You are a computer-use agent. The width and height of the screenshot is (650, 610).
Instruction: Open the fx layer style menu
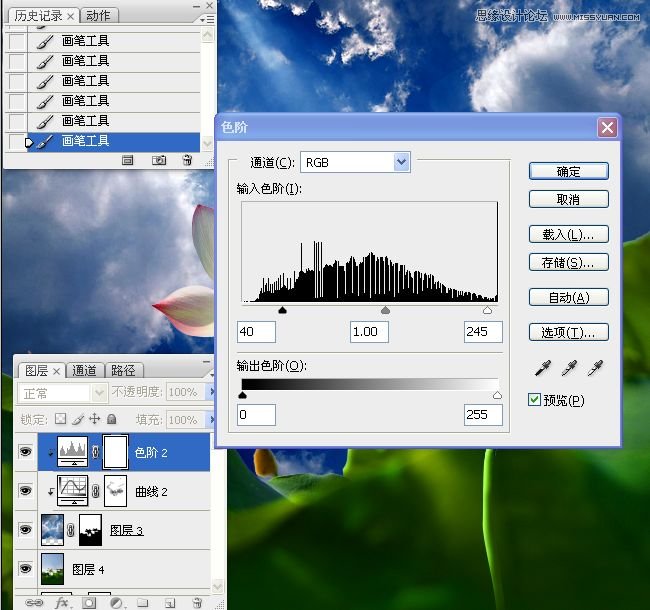tap(62, 603)
